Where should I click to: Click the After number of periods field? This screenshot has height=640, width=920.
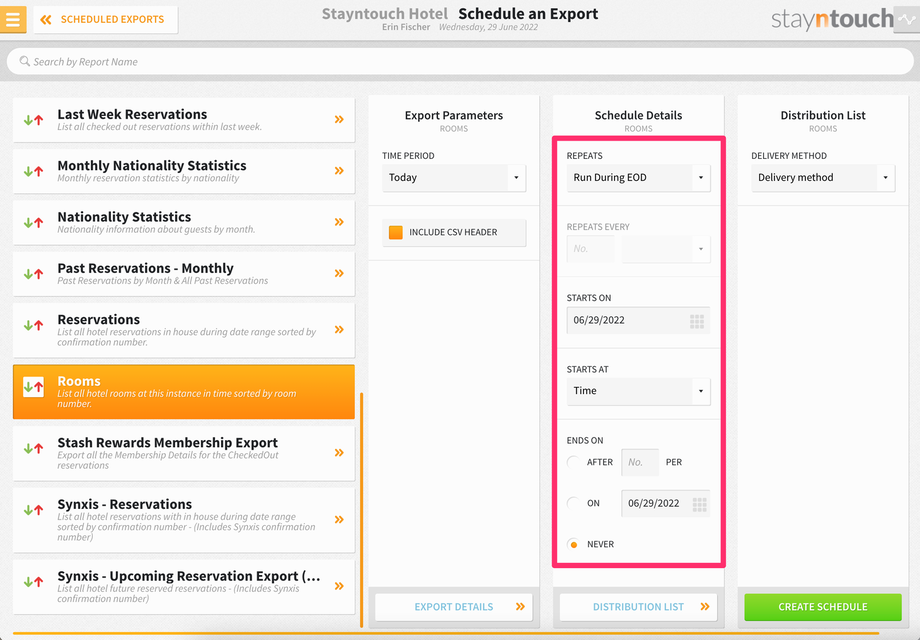tap(640, 462)
